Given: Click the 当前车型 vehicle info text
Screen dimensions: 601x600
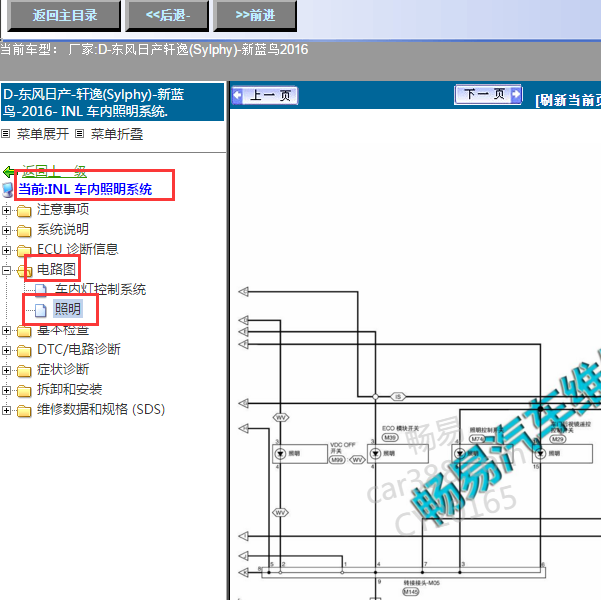Looking at the screenshot, I should (154, 49).
